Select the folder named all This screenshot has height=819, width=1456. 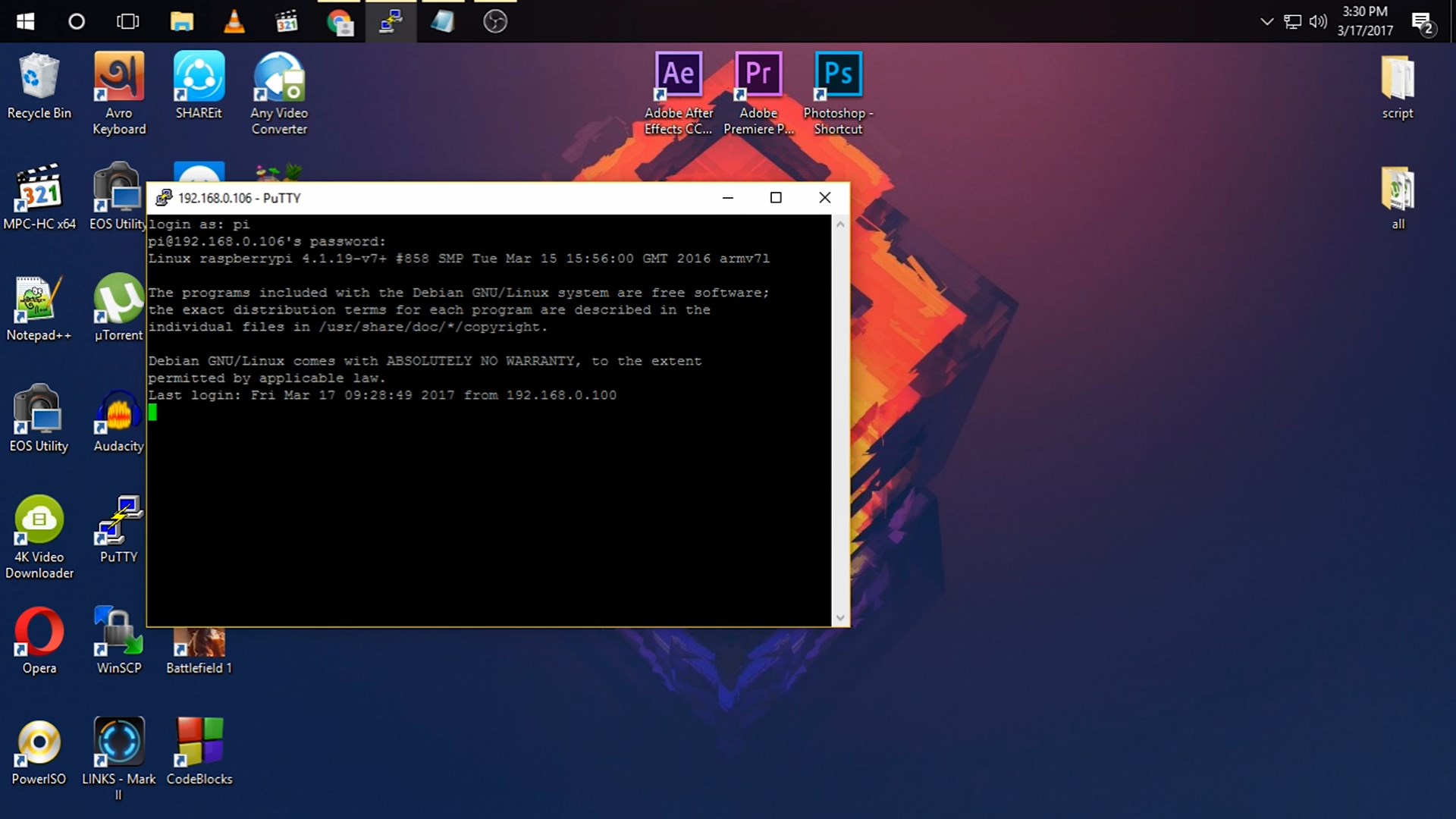click(1398, 197)
